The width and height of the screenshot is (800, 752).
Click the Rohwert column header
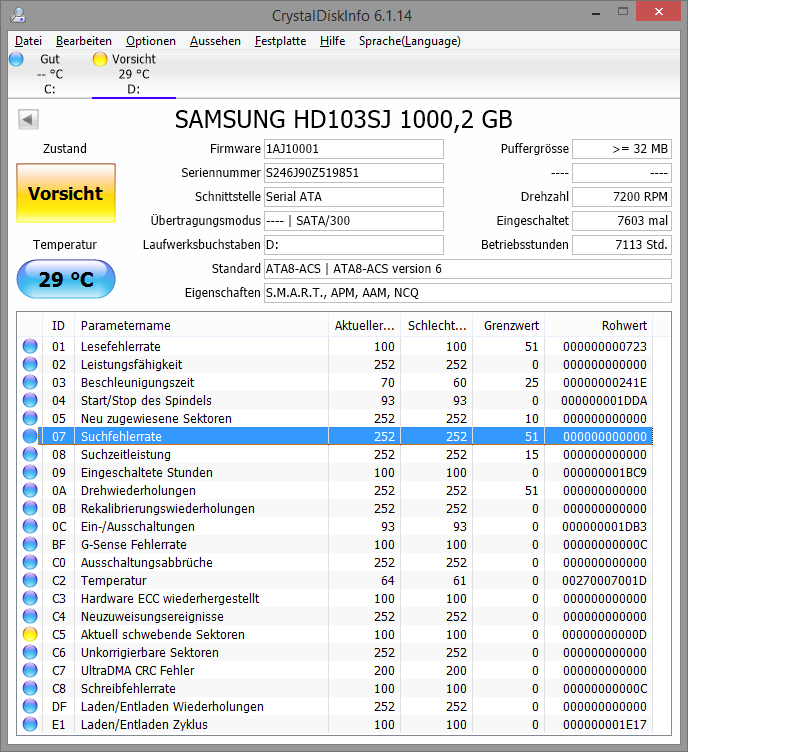(598, 325)
